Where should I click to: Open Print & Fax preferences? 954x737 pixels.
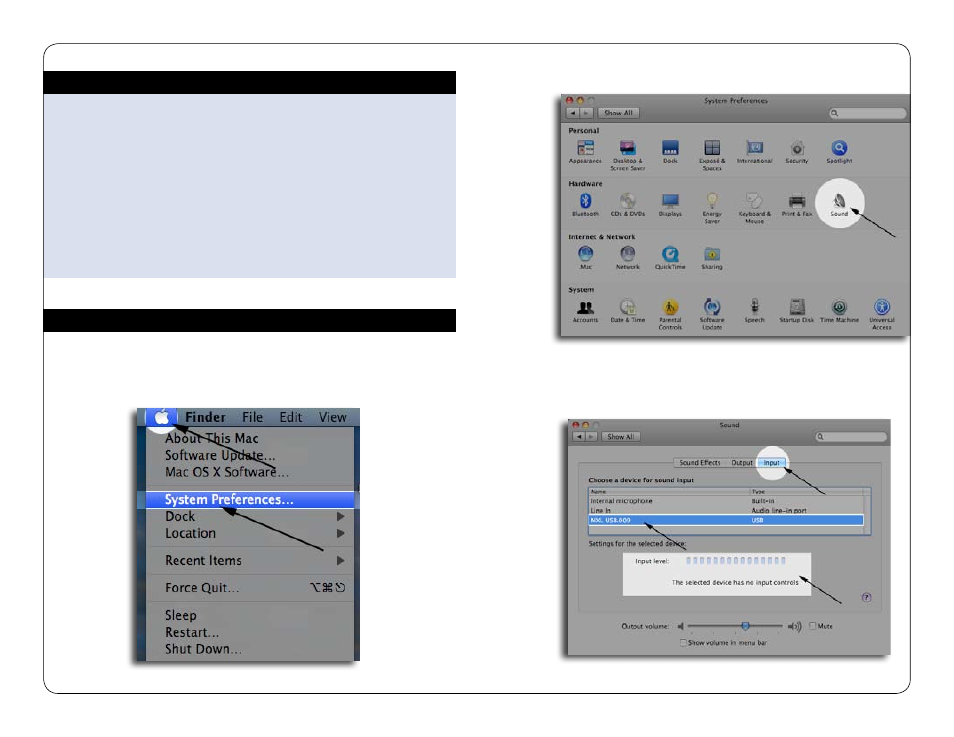click(797, 204)
